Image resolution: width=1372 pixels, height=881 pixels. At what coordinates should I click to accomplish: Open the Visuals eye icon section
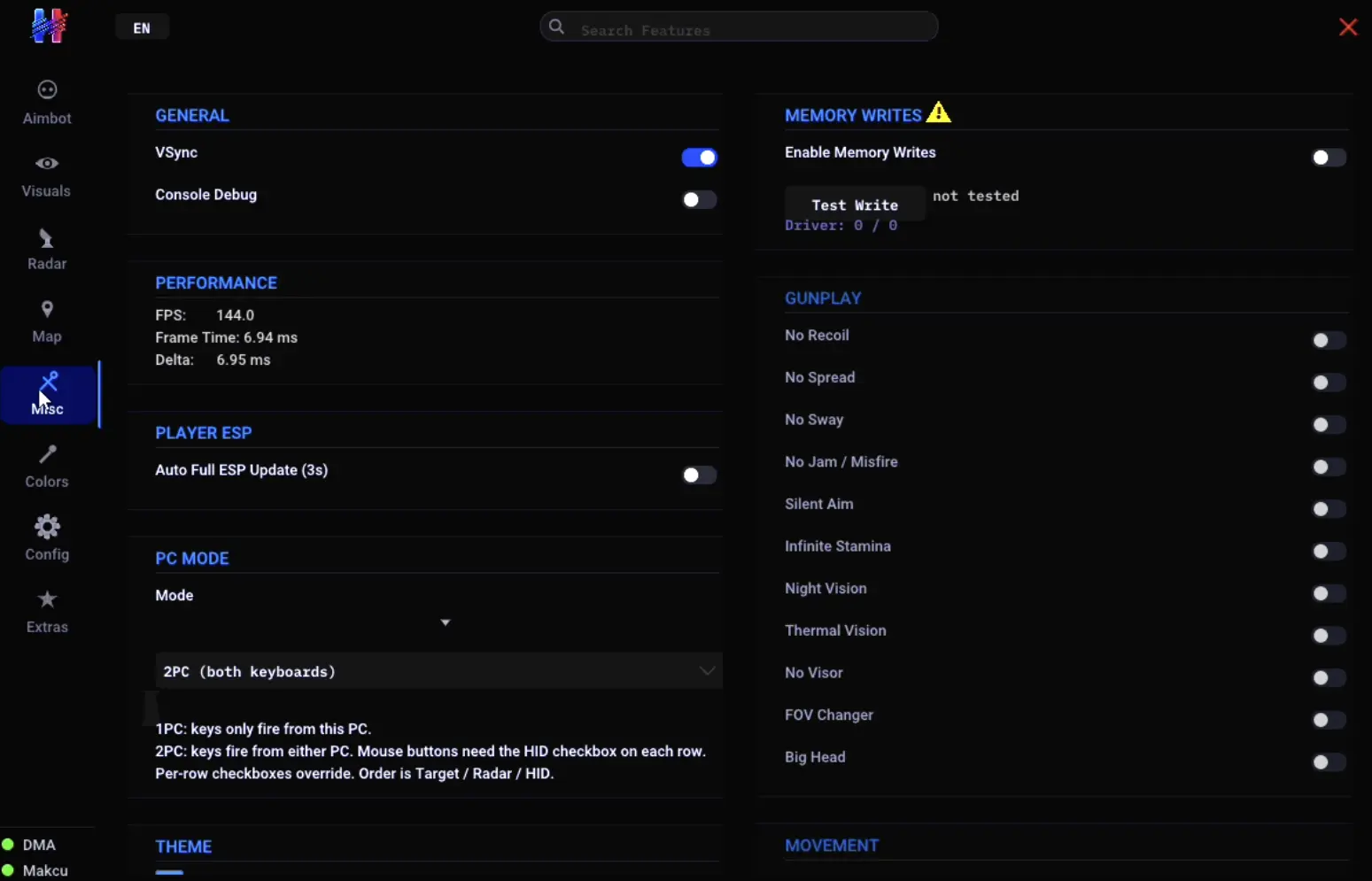[x=47, y=175]
